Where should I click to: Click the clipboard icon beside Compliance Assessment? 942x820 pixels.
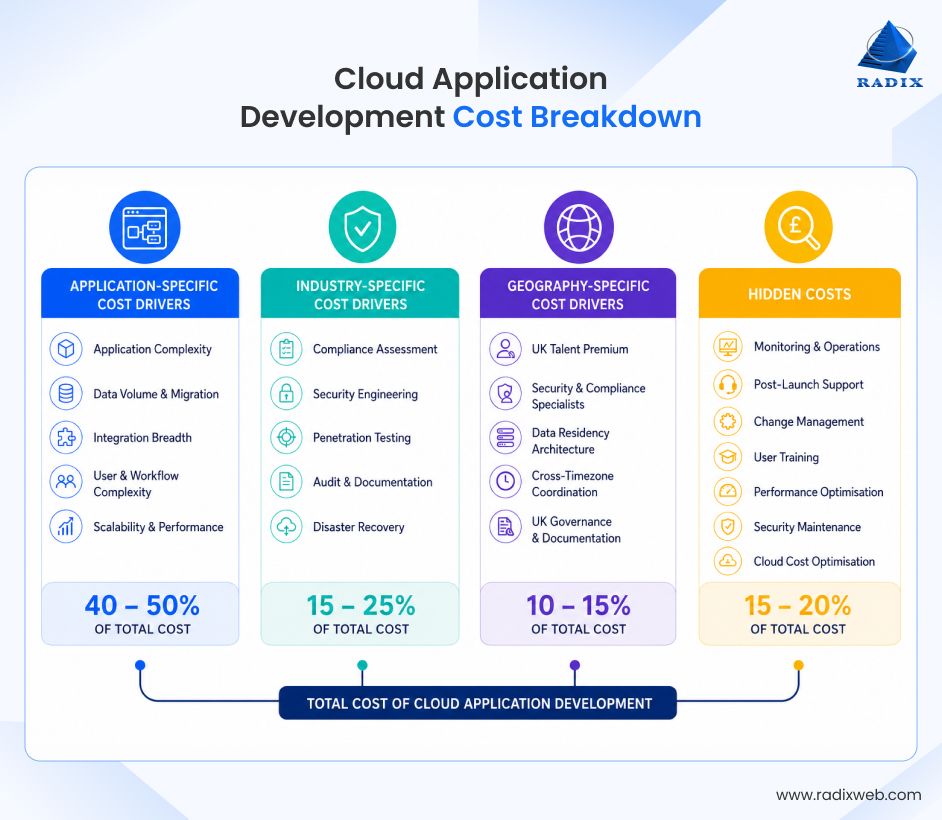click(x=287, y=349)
